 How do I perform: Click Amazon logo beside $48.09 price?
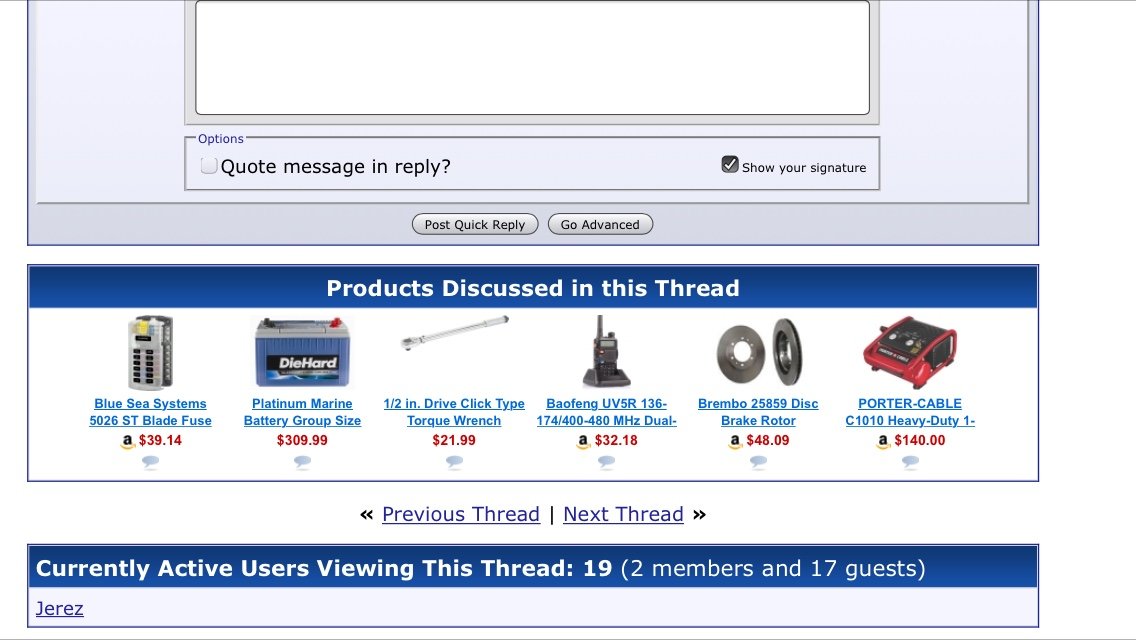(735, 441)
